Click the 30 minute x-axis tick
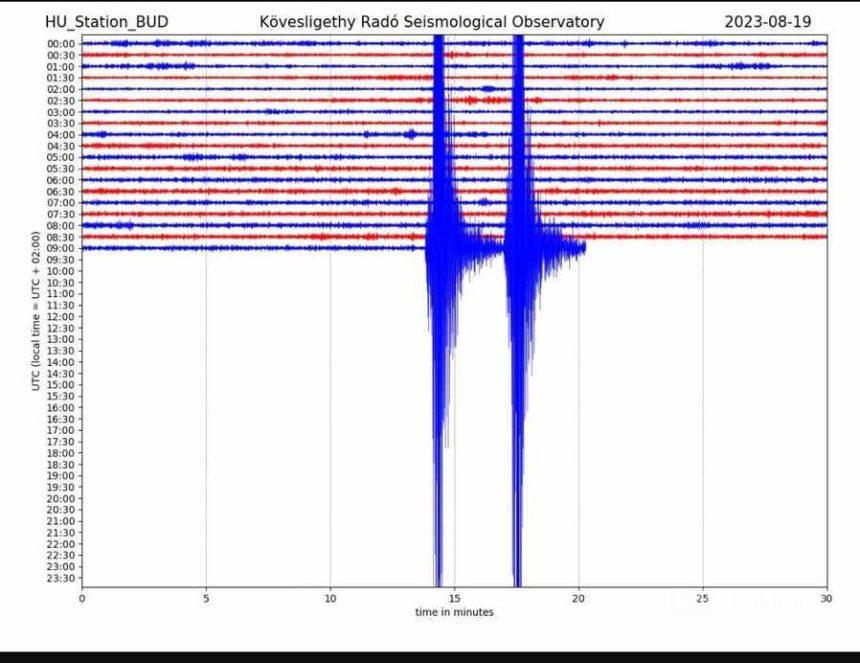The width and height of the screenshot is (860, 663). click(x=827, y=598)
